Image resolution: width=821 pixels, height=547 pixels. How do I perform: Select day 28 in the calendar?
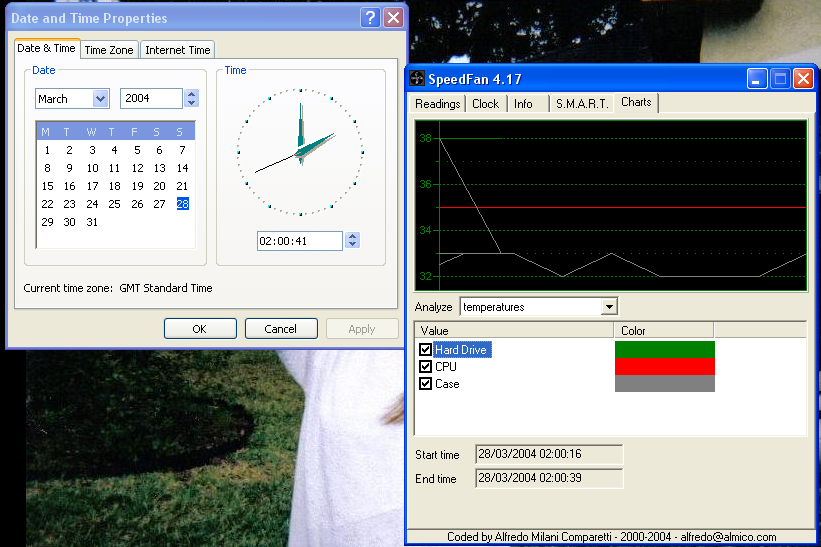pos(182,204)
